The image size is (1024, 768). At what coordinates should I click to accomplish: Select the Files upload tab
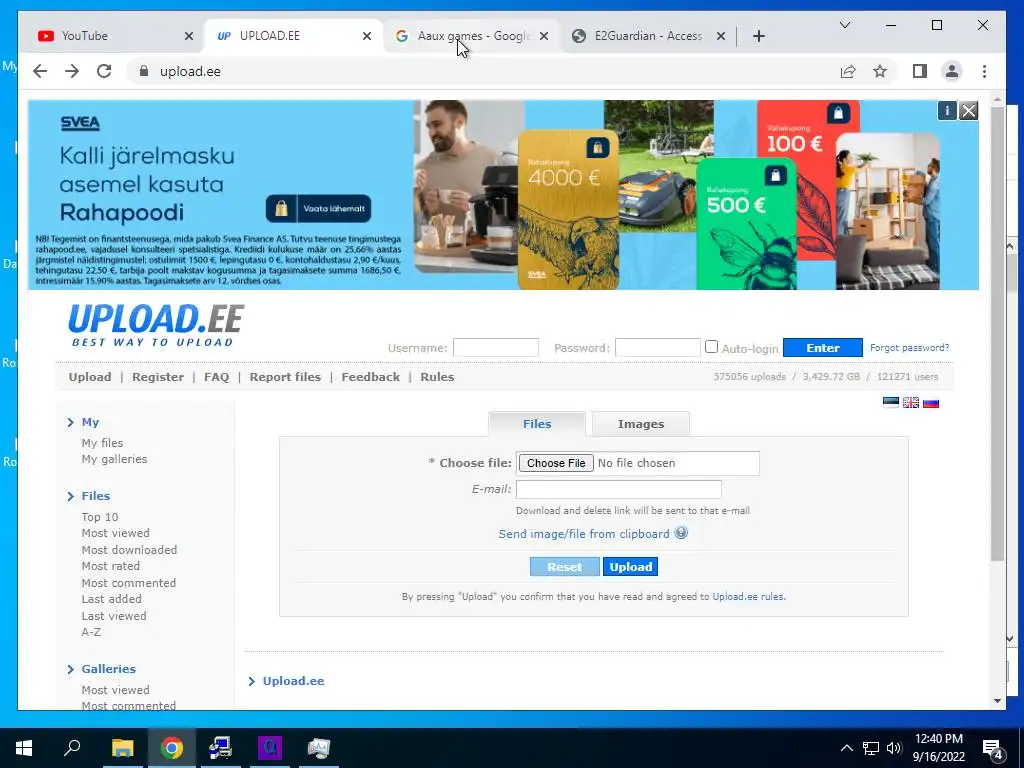pos(537,424)
